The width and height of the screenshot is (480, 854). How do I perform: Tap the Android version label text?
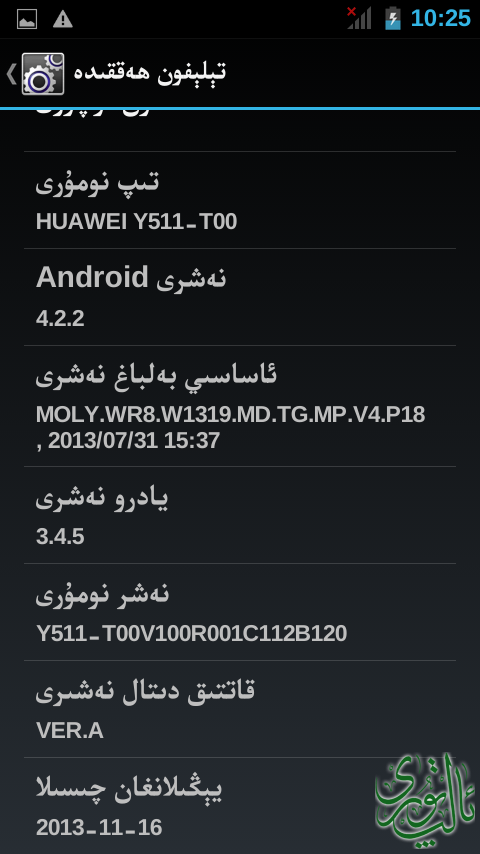pyautogui.click(x=131, y=278)
